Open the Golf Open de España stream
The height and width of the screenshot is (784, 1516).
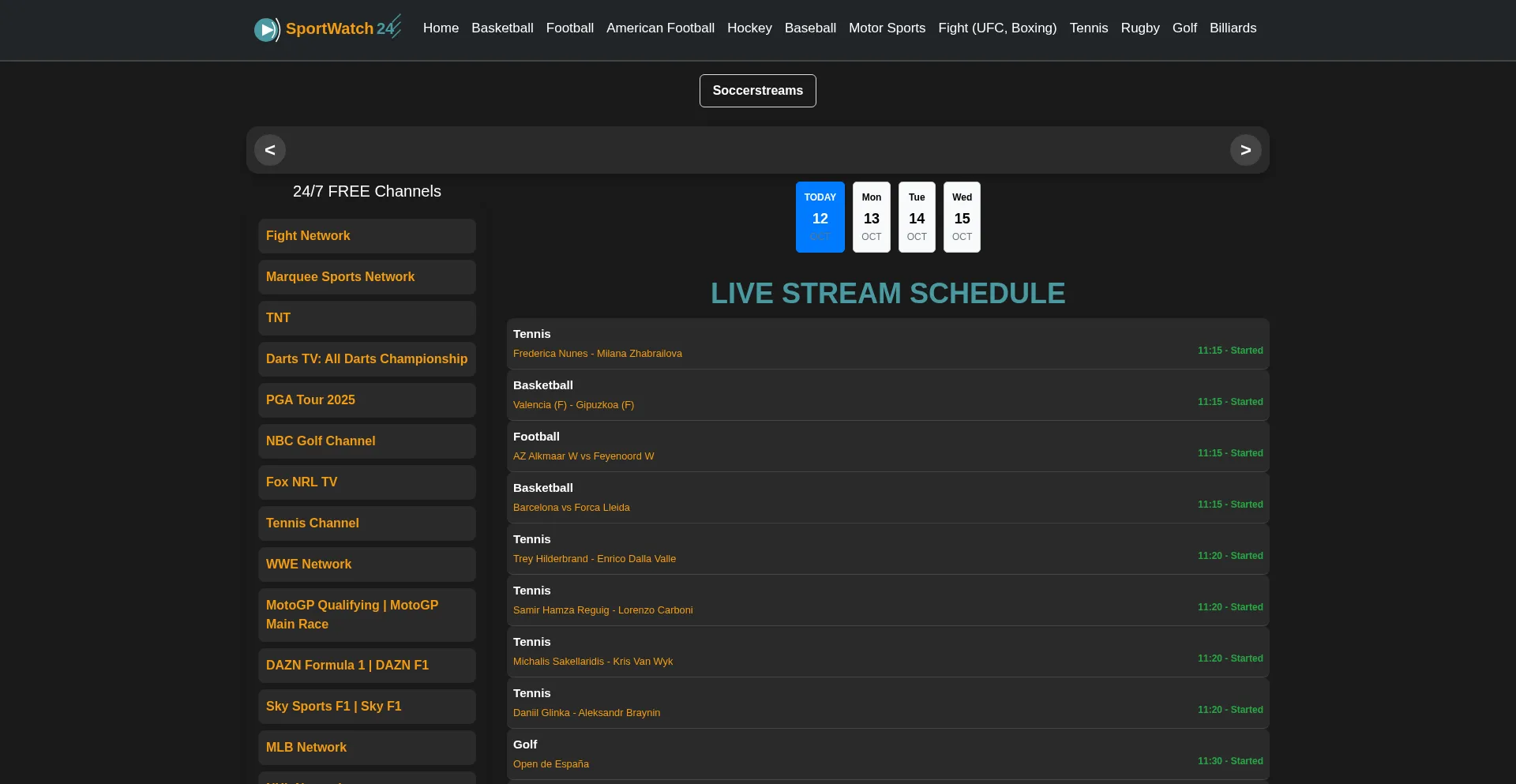click(551, 764)
